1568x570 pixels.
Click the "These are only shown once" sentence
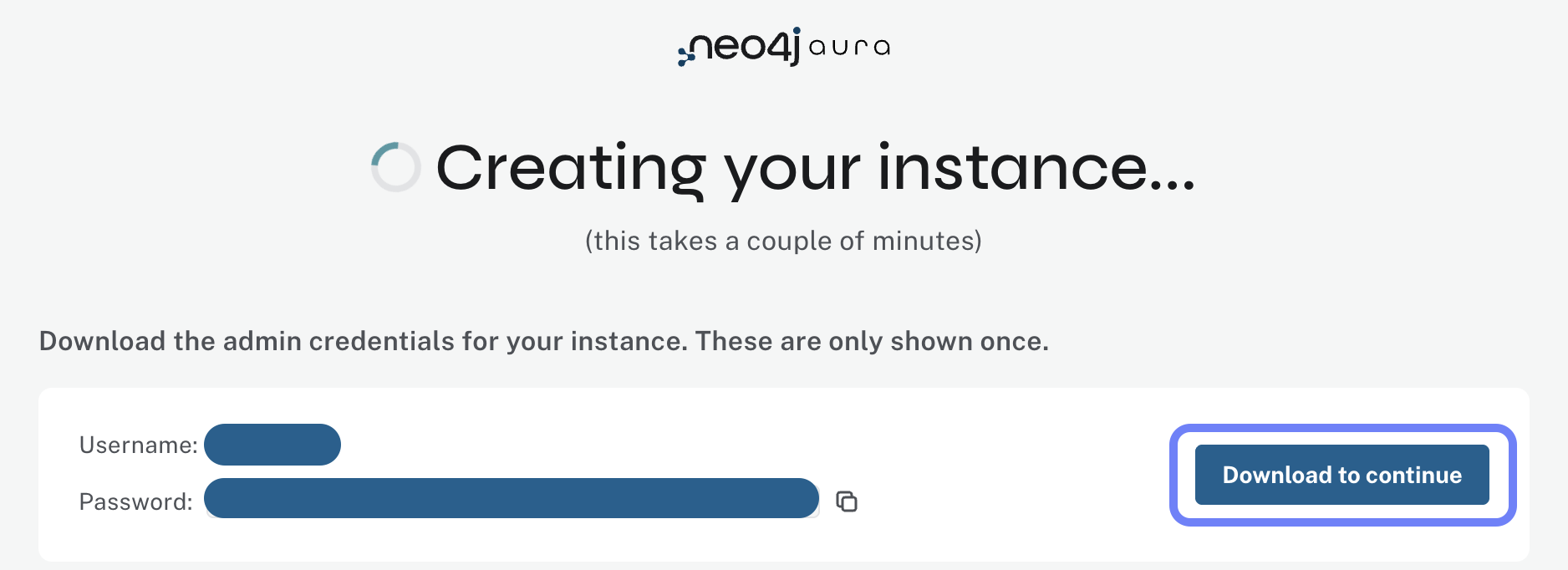click(872, 342)
